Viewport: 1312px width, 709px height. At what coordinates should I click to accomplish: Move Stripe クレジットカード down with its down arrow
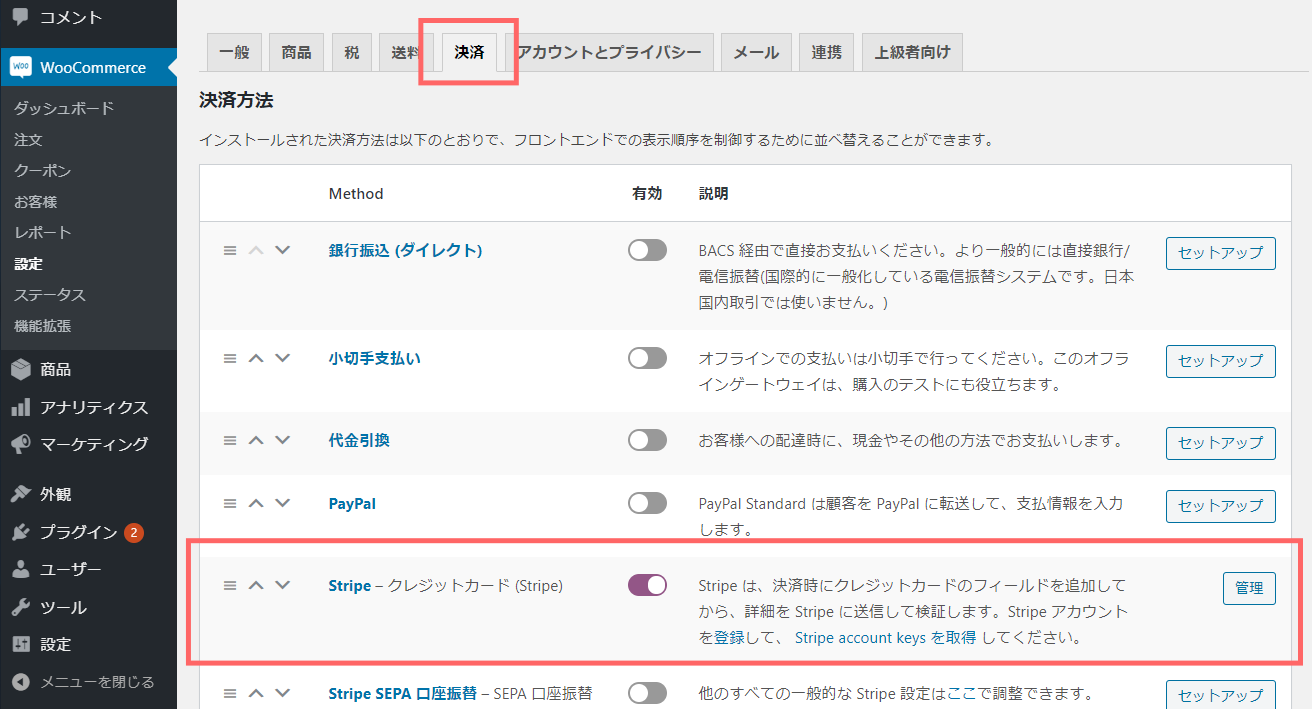coord(282,586)
